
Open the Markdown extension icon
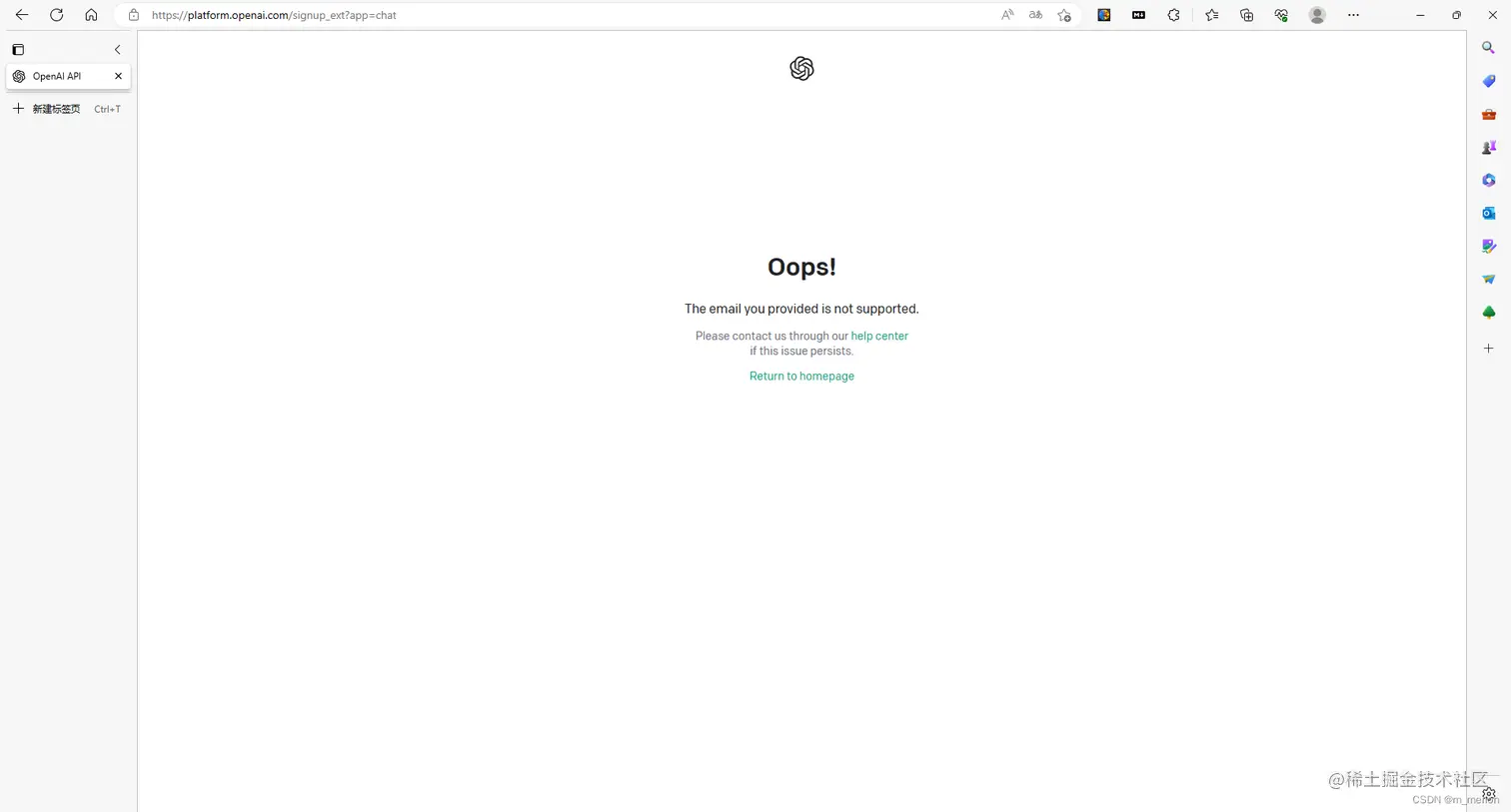click(x=1139, y=15)
